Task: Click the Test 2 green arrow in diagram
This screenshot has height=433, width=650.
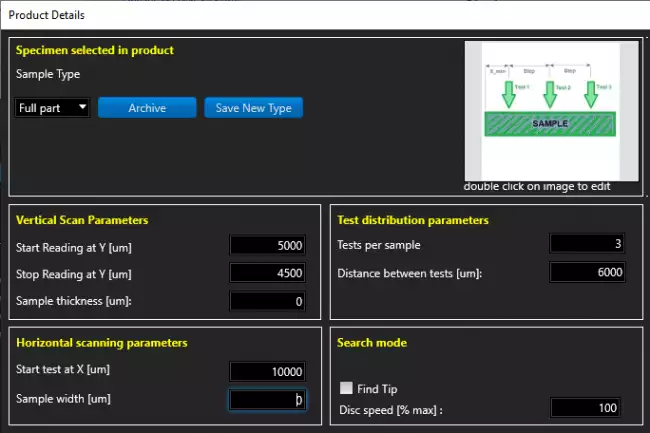Action: tap(549, 95)
